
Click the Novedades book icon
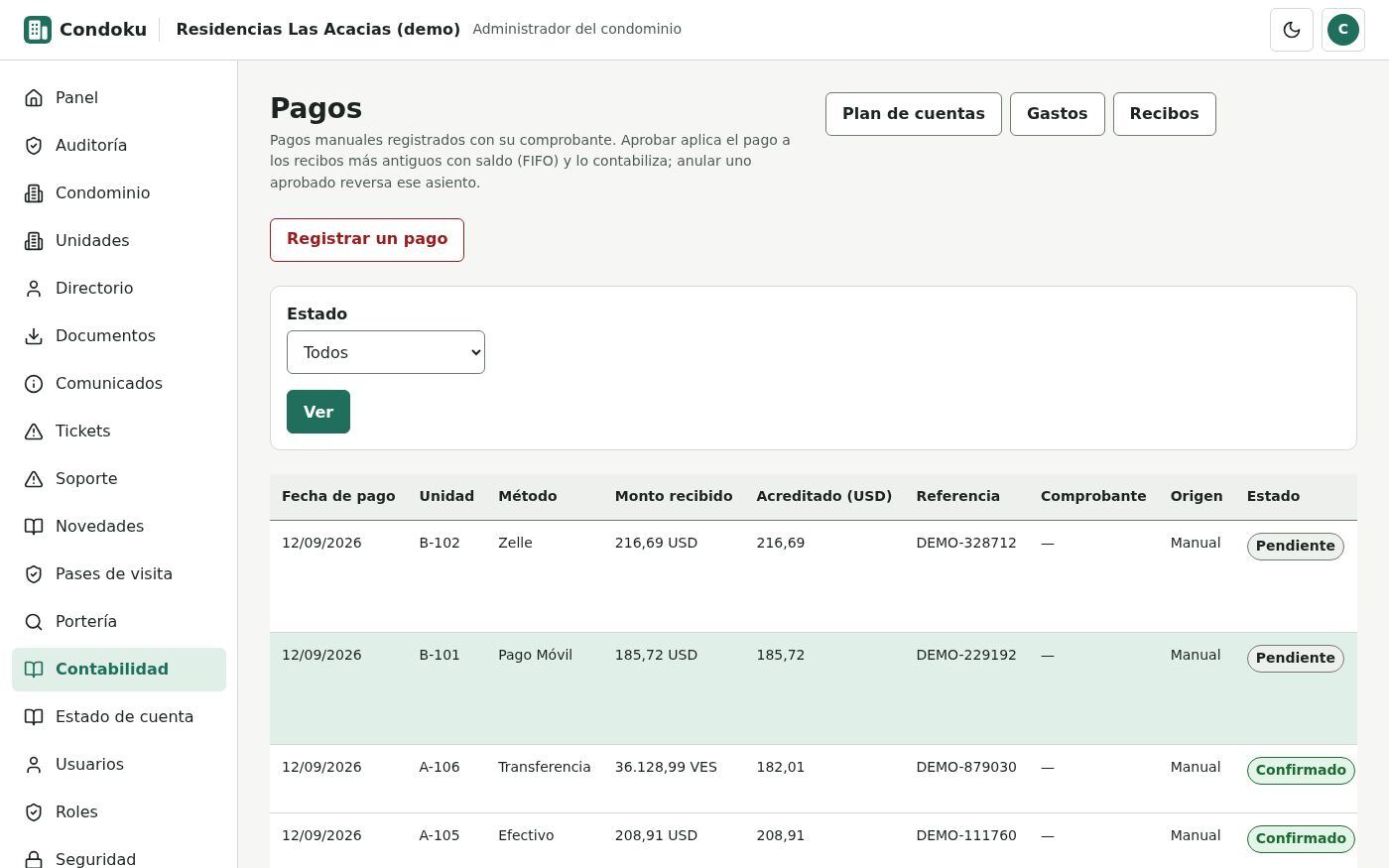tap(34, 526)
